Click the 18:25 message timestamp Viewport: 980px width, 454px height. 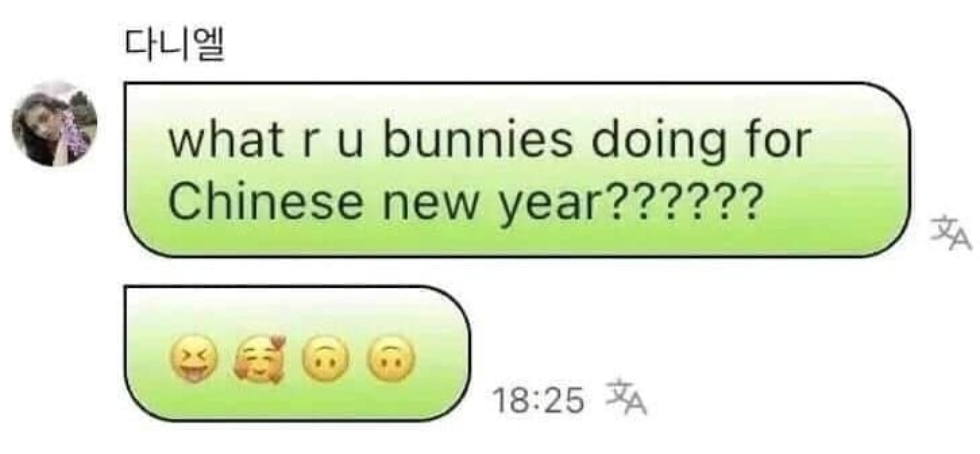point(538,400)
